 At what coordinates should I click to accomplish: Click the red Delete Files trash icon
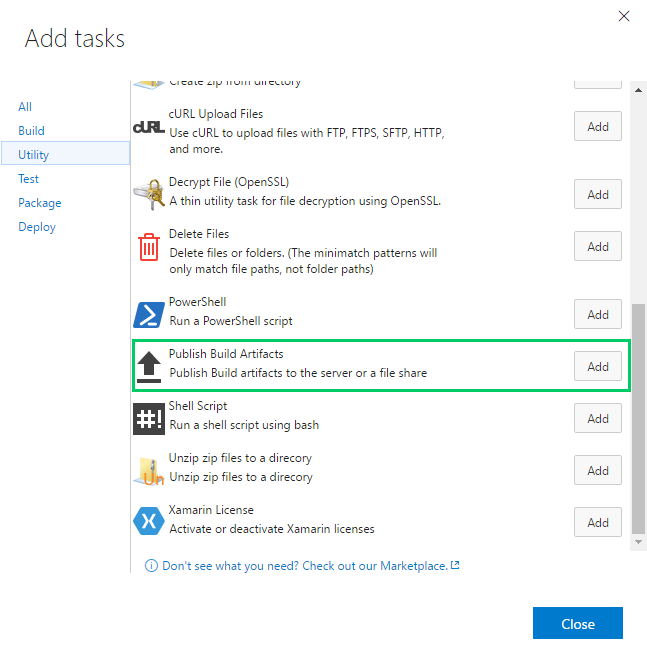pos(148,246)
